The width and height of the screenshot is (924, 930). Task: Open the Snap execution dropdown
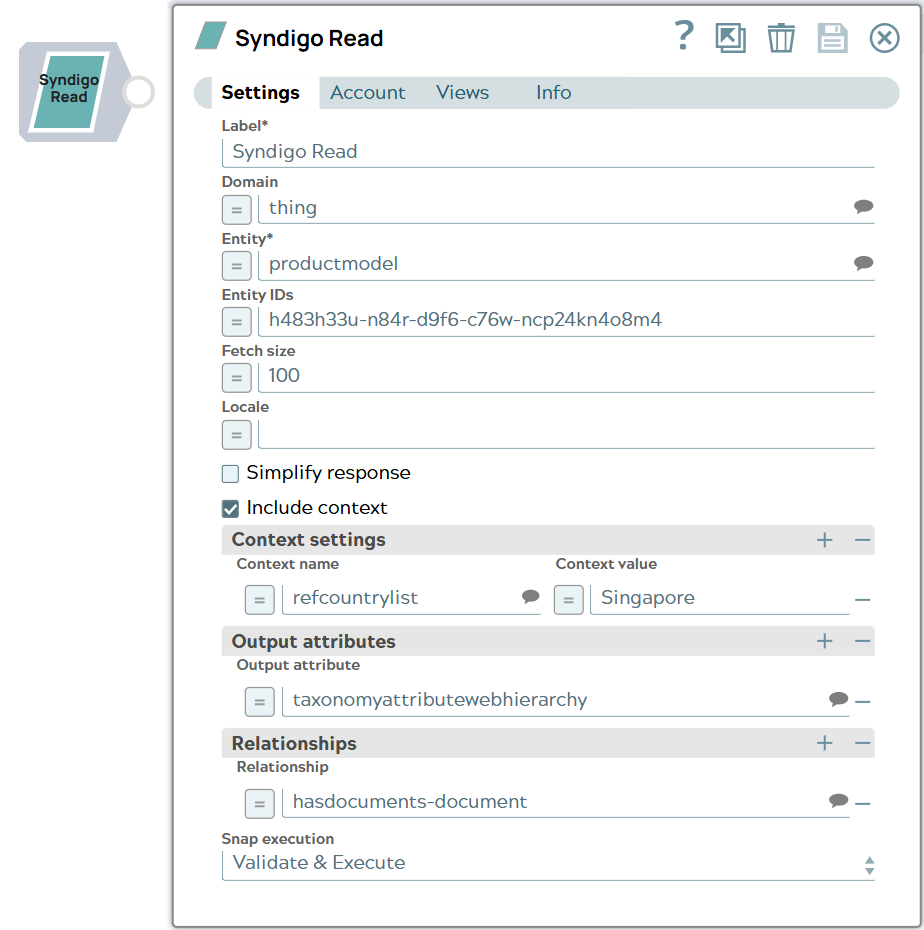pos(868,862)
